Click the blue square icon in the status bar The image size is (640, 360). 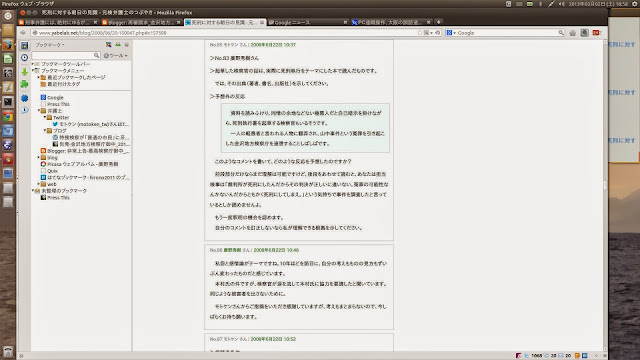(x=584, y=356)
